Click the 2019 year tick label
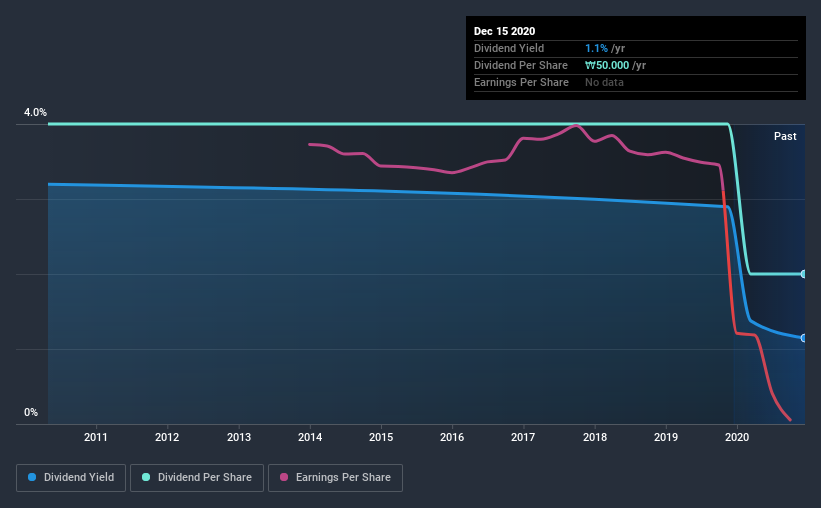Screen dimensions: 821x508 tap(666, 437)
